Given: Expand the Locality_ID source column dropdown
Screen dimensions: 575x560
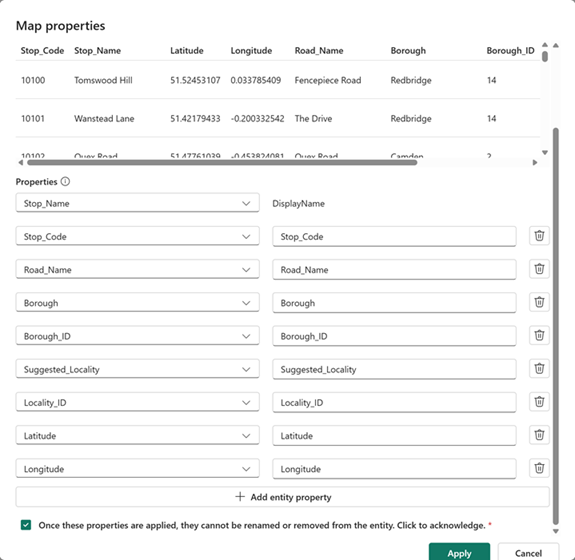Looking at the screenshot, I should 138,402.
